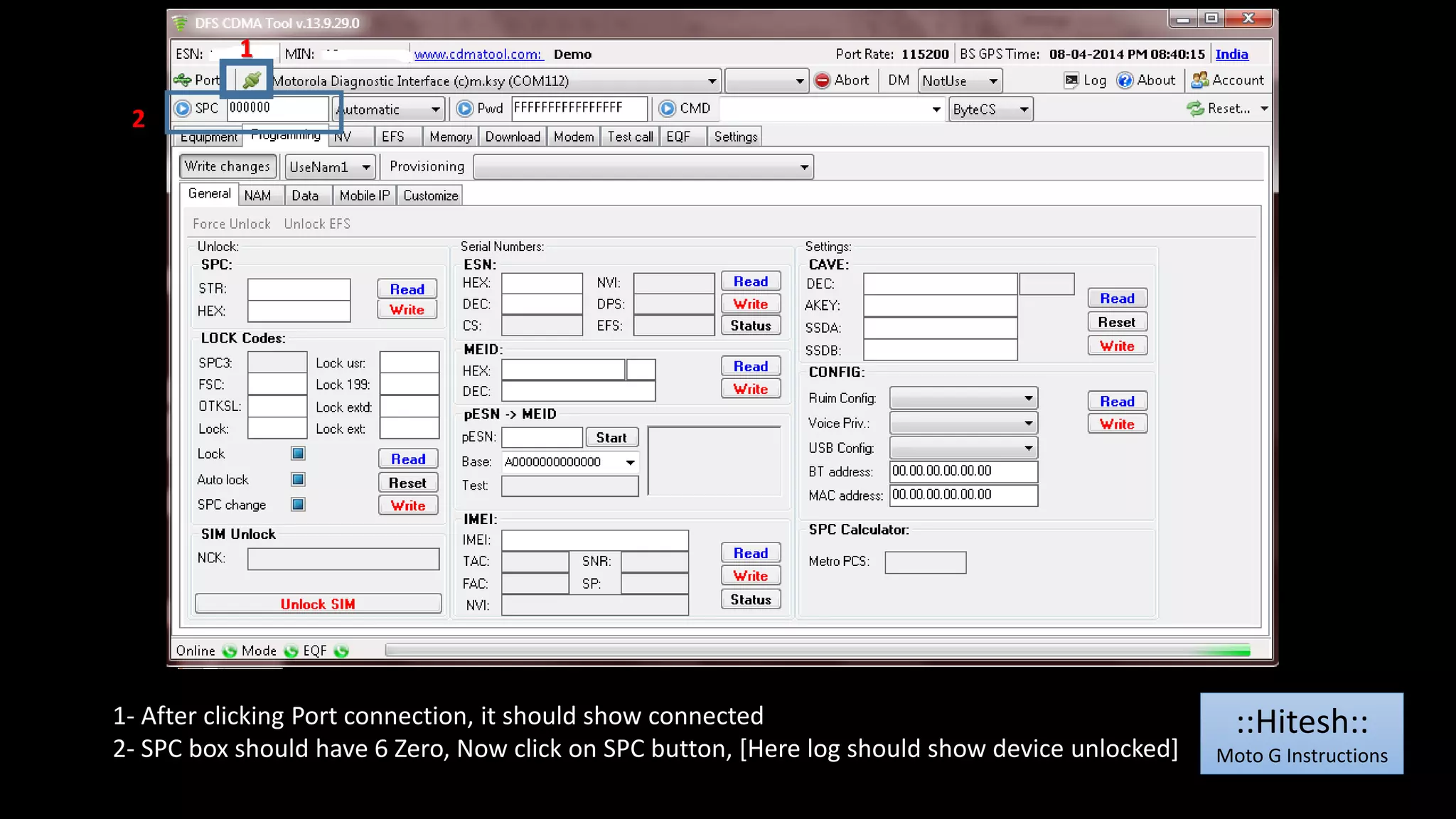Click the green port connect plug icon
1456x819 pixels.
[251, 80]
